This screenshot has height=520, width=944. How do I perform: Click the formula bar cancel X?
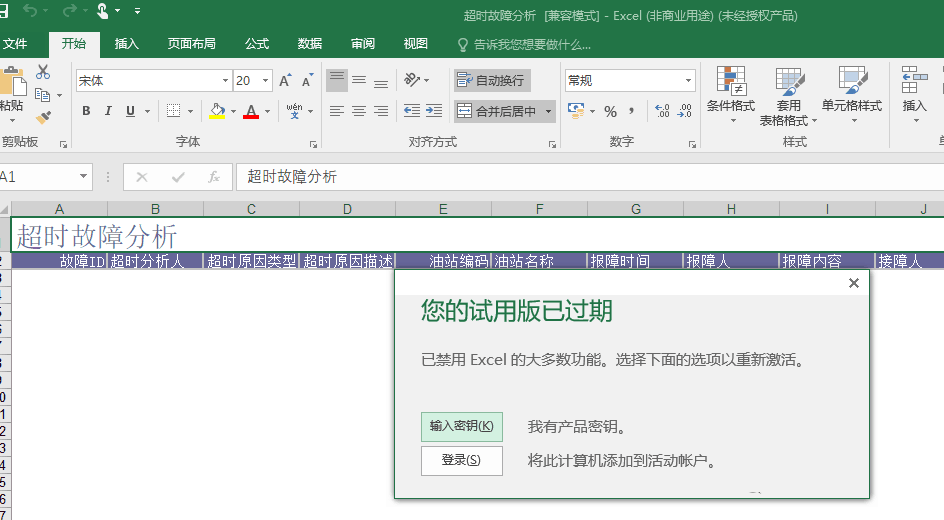tap(142, 177)
